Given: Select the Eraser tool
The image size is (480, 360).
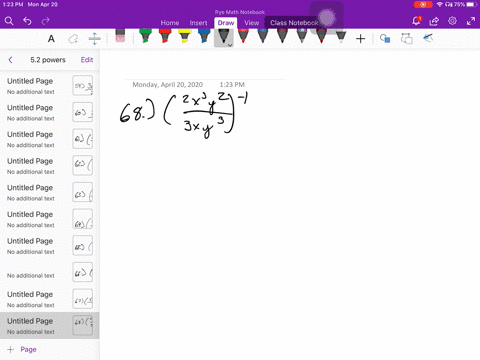Looking at the screenshot, I should [120, 36].
